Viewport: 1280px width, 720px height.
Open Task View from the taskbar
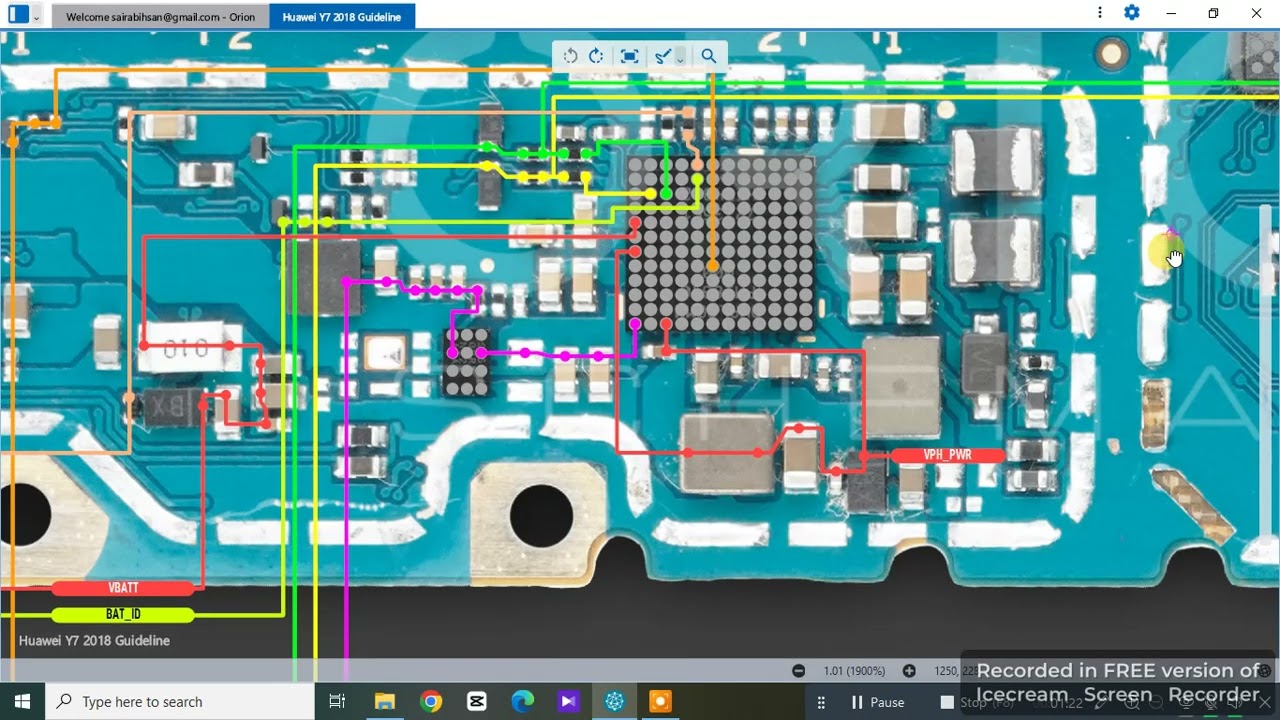pos(337,702)
